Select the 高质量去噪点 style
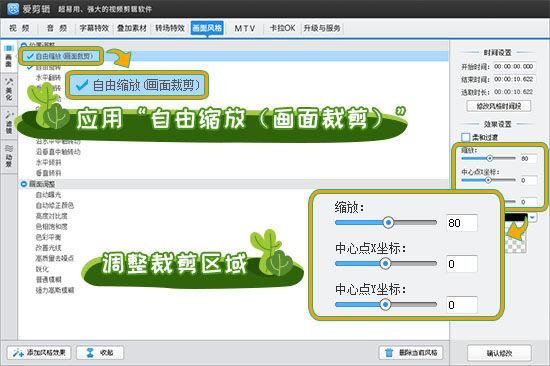Image resolution: width=550 pixels, height=366 pixels. tap(55, 258)
